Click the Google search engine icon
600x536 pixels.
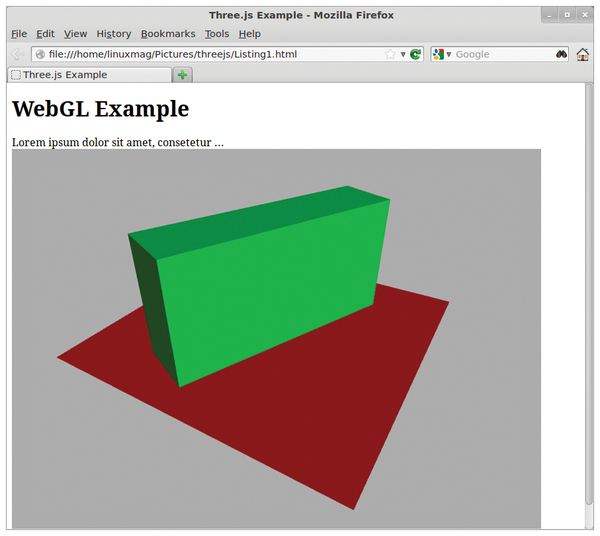[x=438, y=54]
